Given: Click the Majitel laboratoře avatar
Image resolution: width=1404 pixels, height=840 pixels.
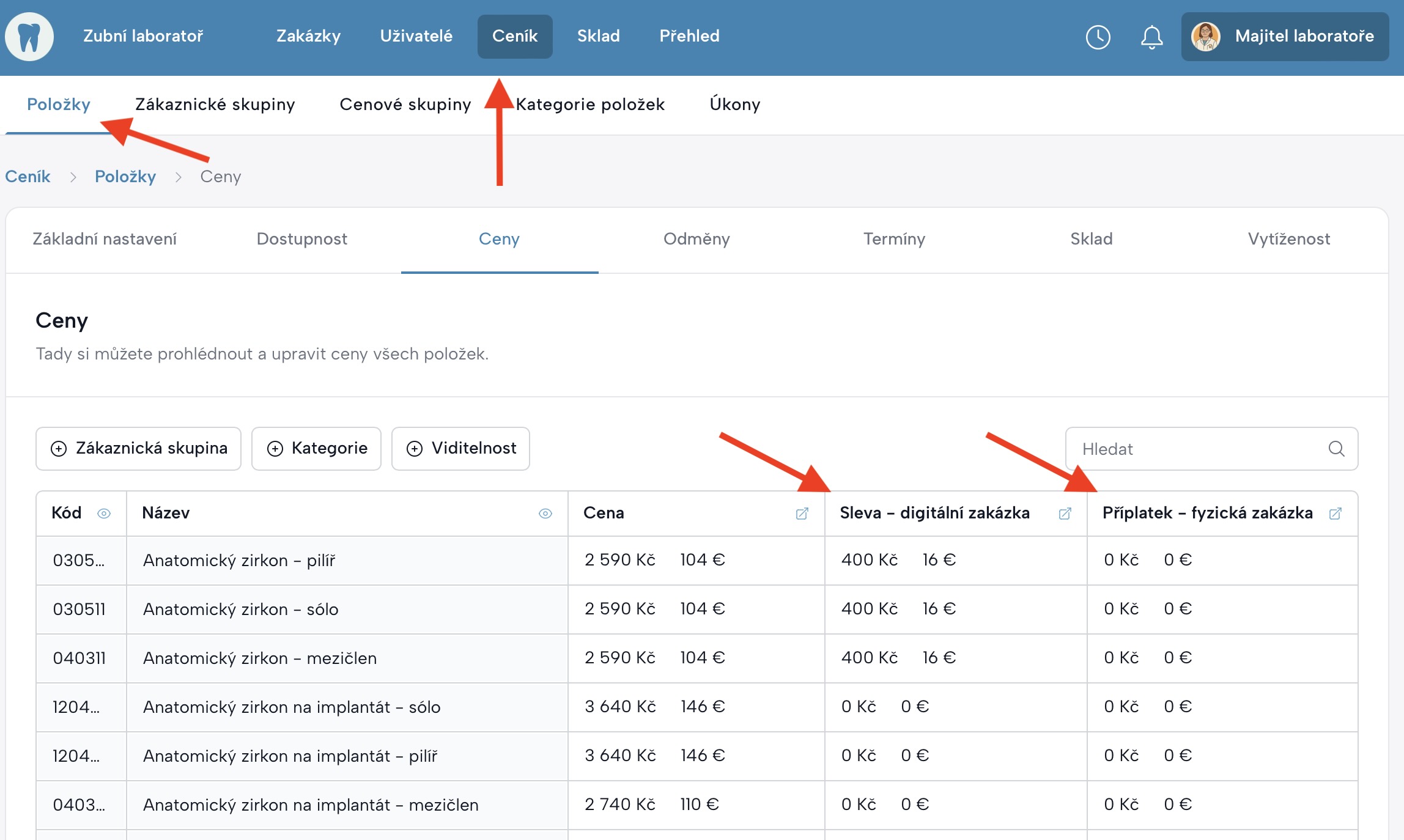Looking at the screenshot, I should point(1205,37).
